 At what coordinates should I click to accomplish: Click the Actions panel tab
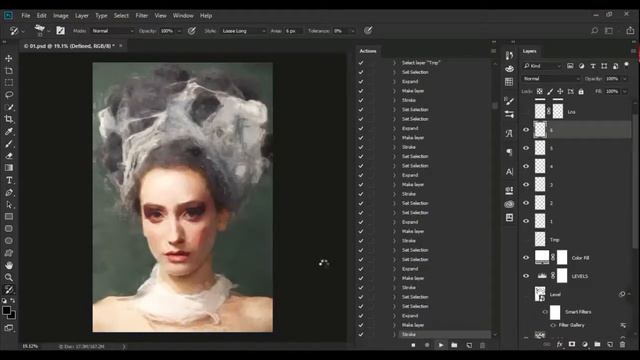click(x=368, y=51)
